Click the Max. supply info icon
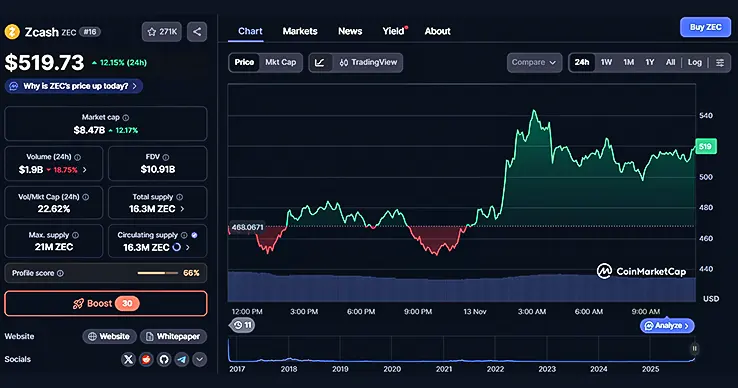Image resolution: width=738 pixels, height=388 pixels. click(75, 235)
